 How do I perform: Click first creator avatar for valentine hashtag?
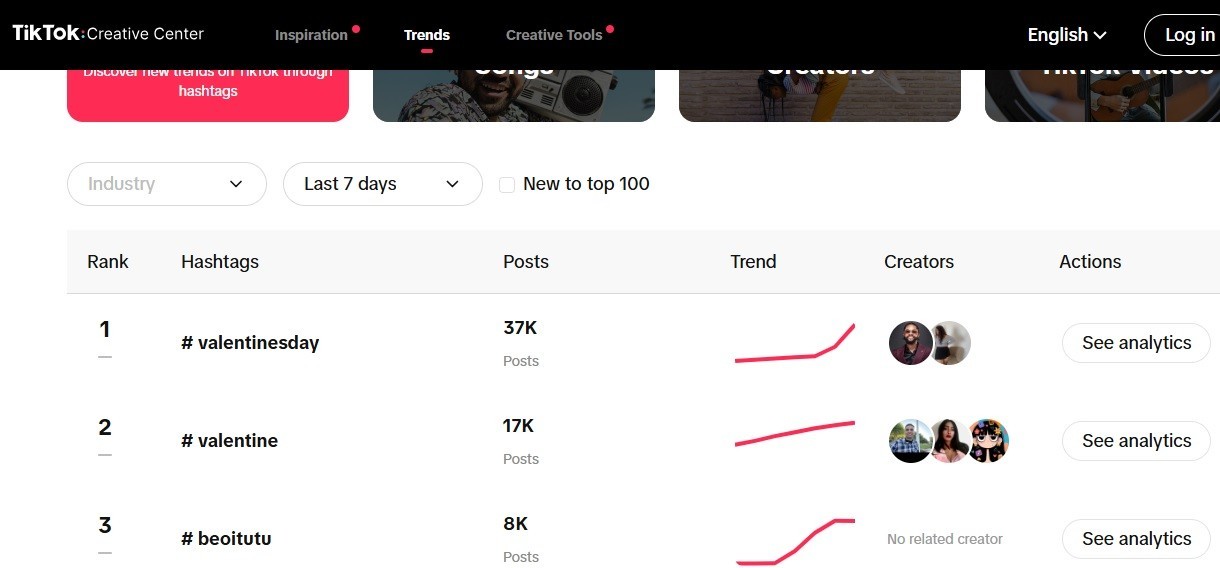910,441
